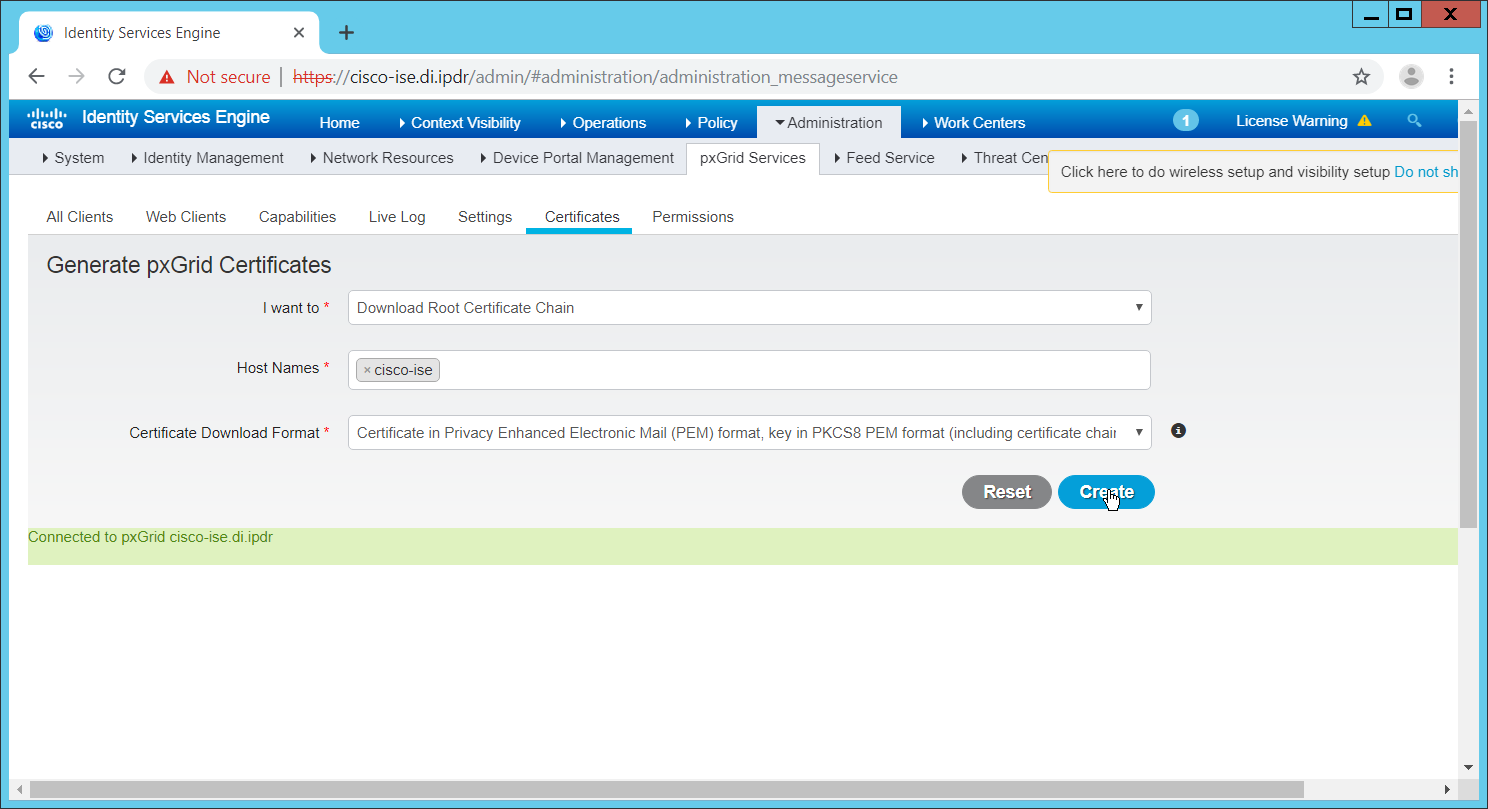Click inside the Host Names field
This screenshot has width=1488, height=809.
click(x=790, y=370)
